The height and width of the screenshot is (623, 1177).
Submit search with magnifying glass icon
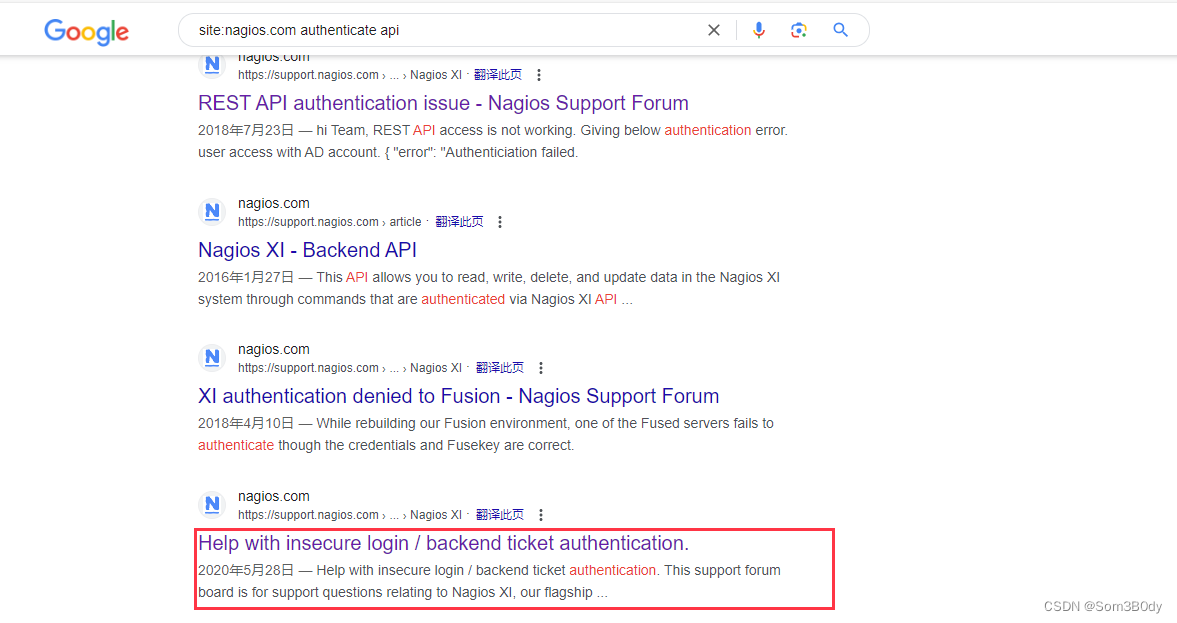(841, 30)
